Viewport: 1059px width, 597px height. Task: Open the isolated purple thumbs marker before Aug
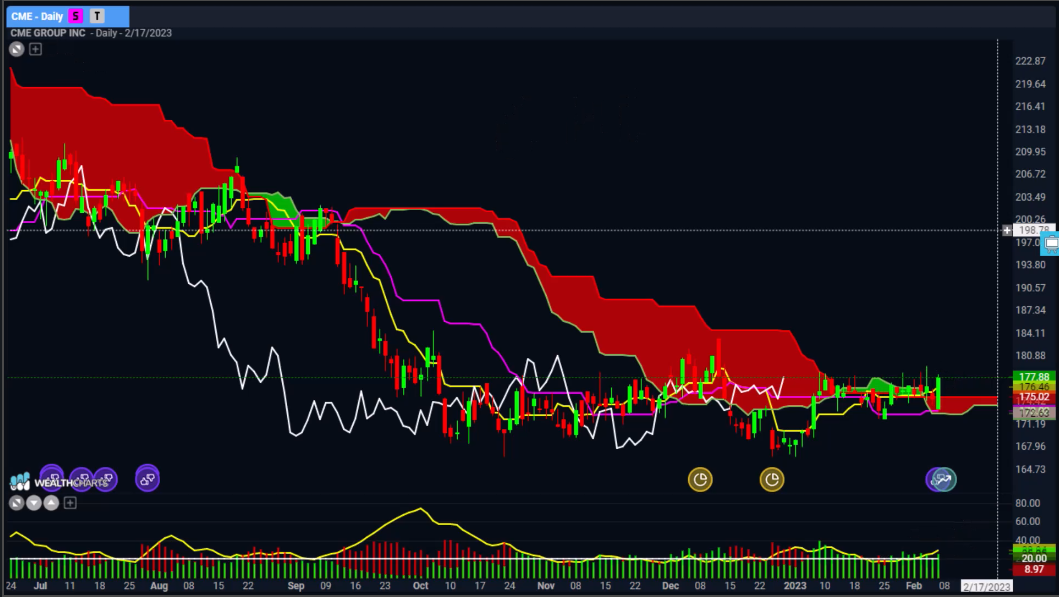(x=147, y=479)
